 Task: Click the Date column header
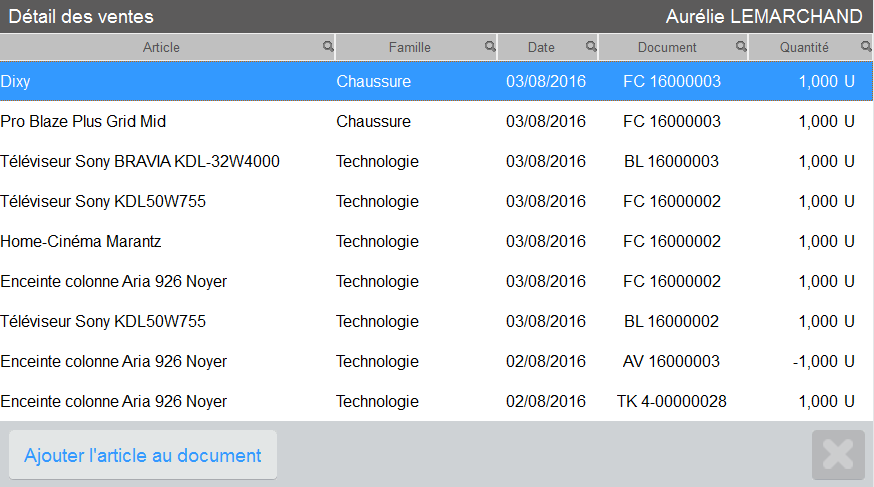pos(541,47)
